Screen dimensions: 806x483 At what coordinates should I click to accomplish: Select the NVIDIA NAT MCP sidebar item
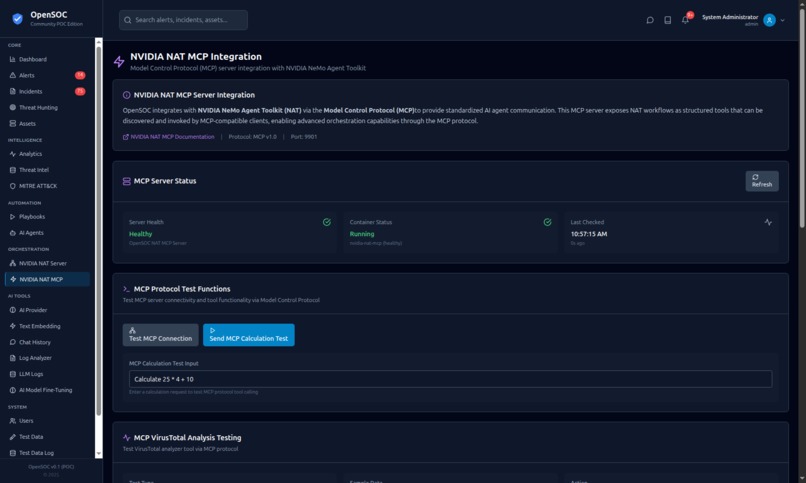tap(47, 279)
